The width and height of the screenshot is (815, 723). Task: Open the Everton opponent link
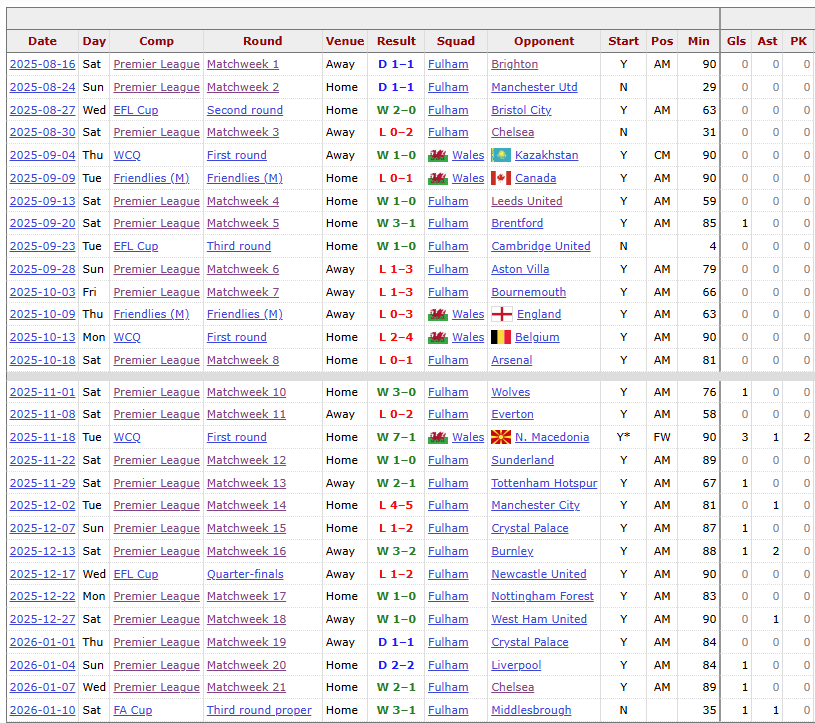(x=512, y=414)
